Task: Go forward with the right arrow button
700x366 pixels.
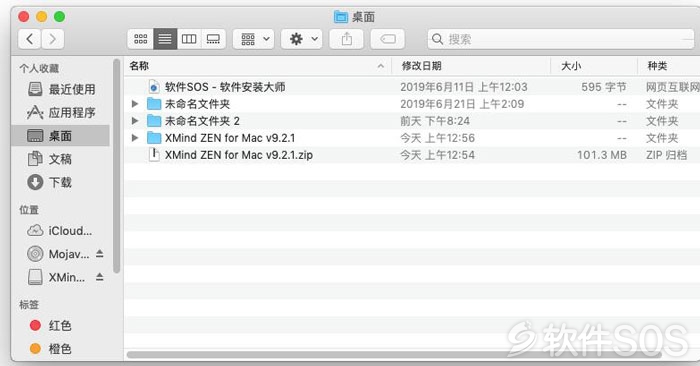Action: (x=53, y=39)
